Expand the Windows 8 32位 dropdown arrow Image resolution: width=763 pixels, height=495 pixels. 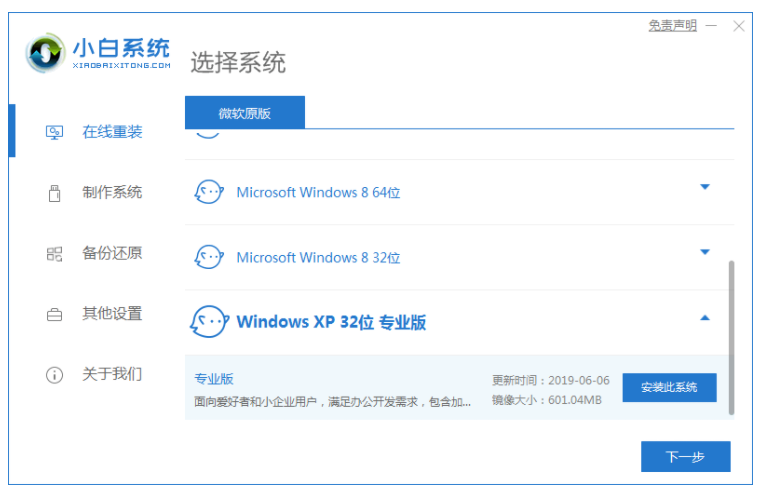704,252
